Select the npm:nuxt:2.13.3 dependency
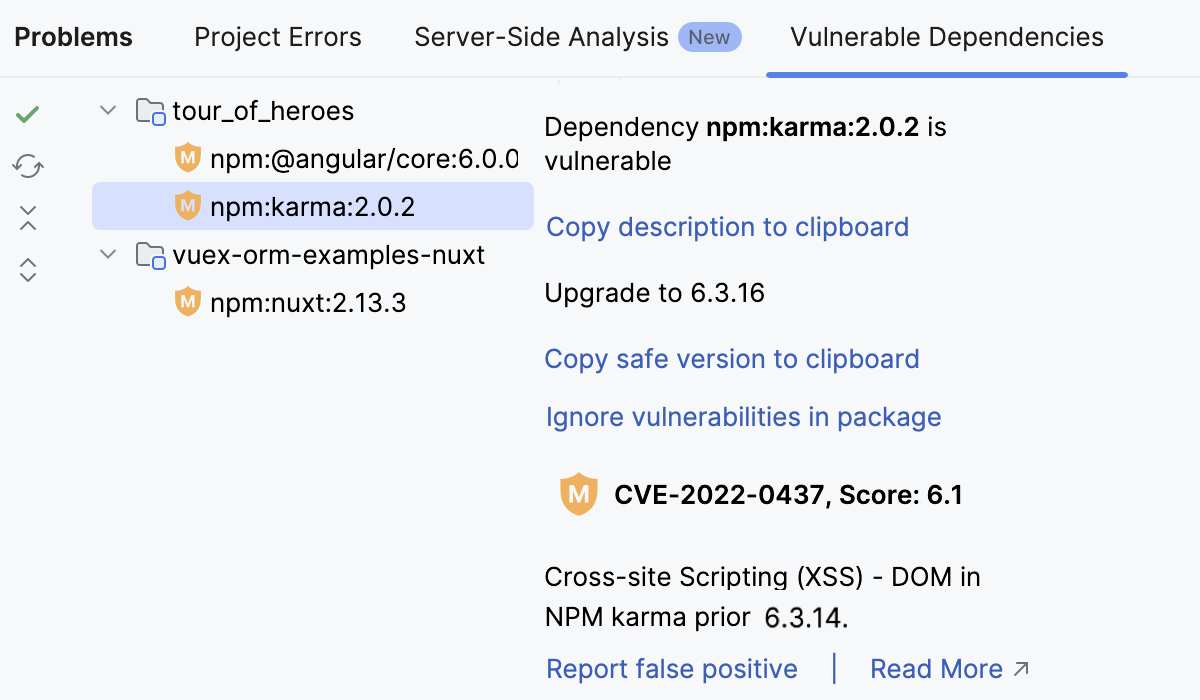Viewport: 1200px width, 700px height. click(307, 302)
